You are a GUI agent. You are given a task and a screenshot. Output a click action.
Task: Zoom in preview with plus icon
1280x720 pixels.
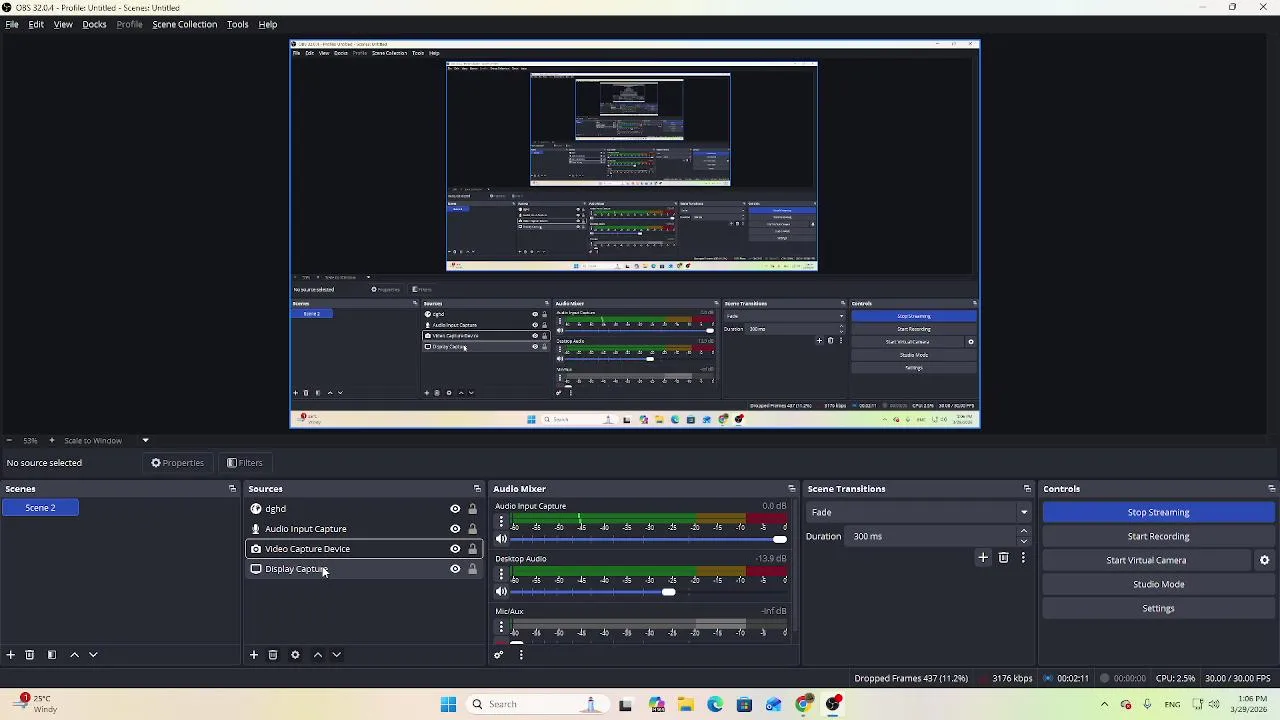coord(51,441)
